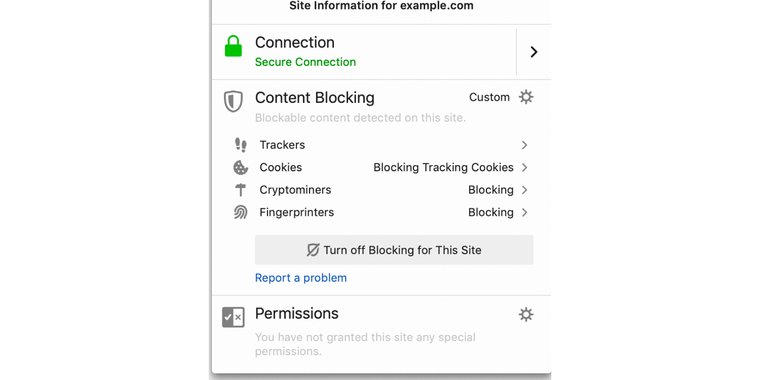Select the Blocking Tracking Cookies status
The width and height of the screenshot is (760, 380).
(x=443, y=167)
